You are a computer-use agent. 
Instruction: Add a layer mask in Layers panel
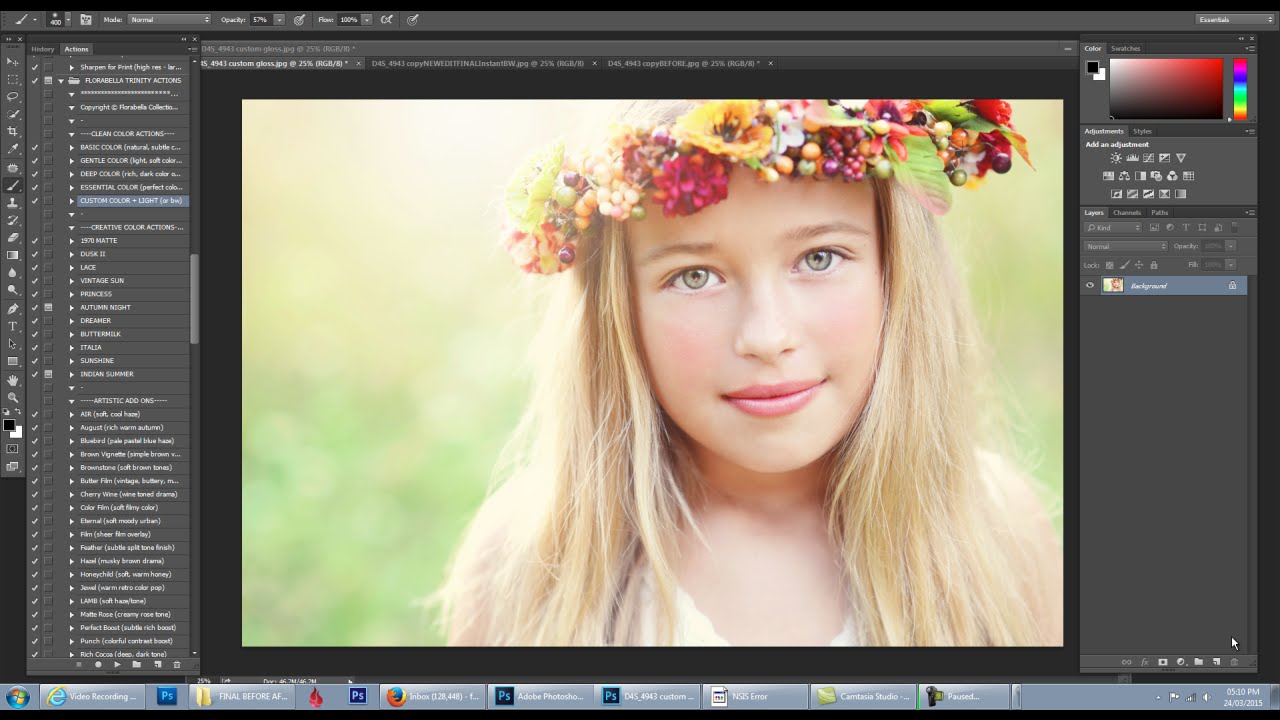pos(1162,662)
